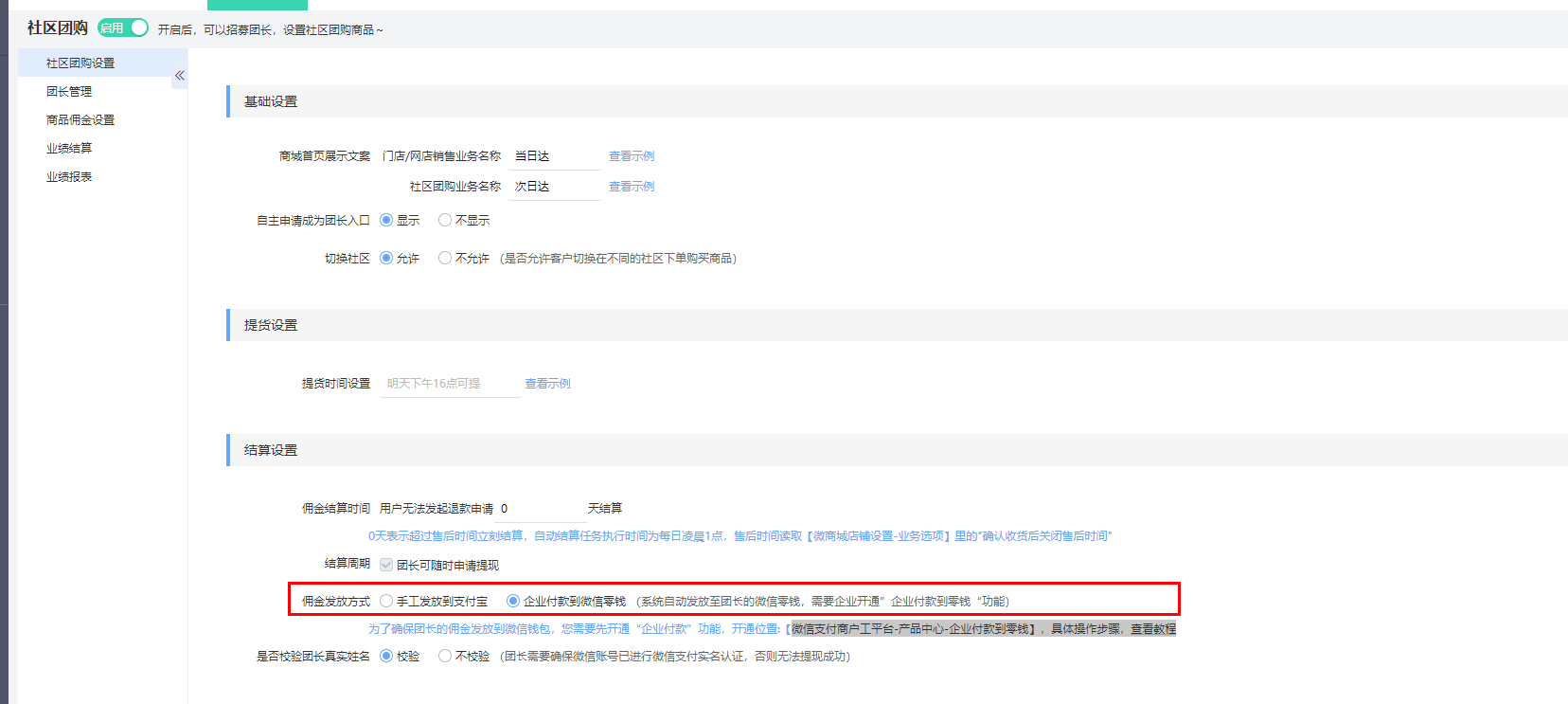Viewport: 1568px width, 704px height.
Task: Select 不允许 for 切换社区
Action: pos(445,259)
